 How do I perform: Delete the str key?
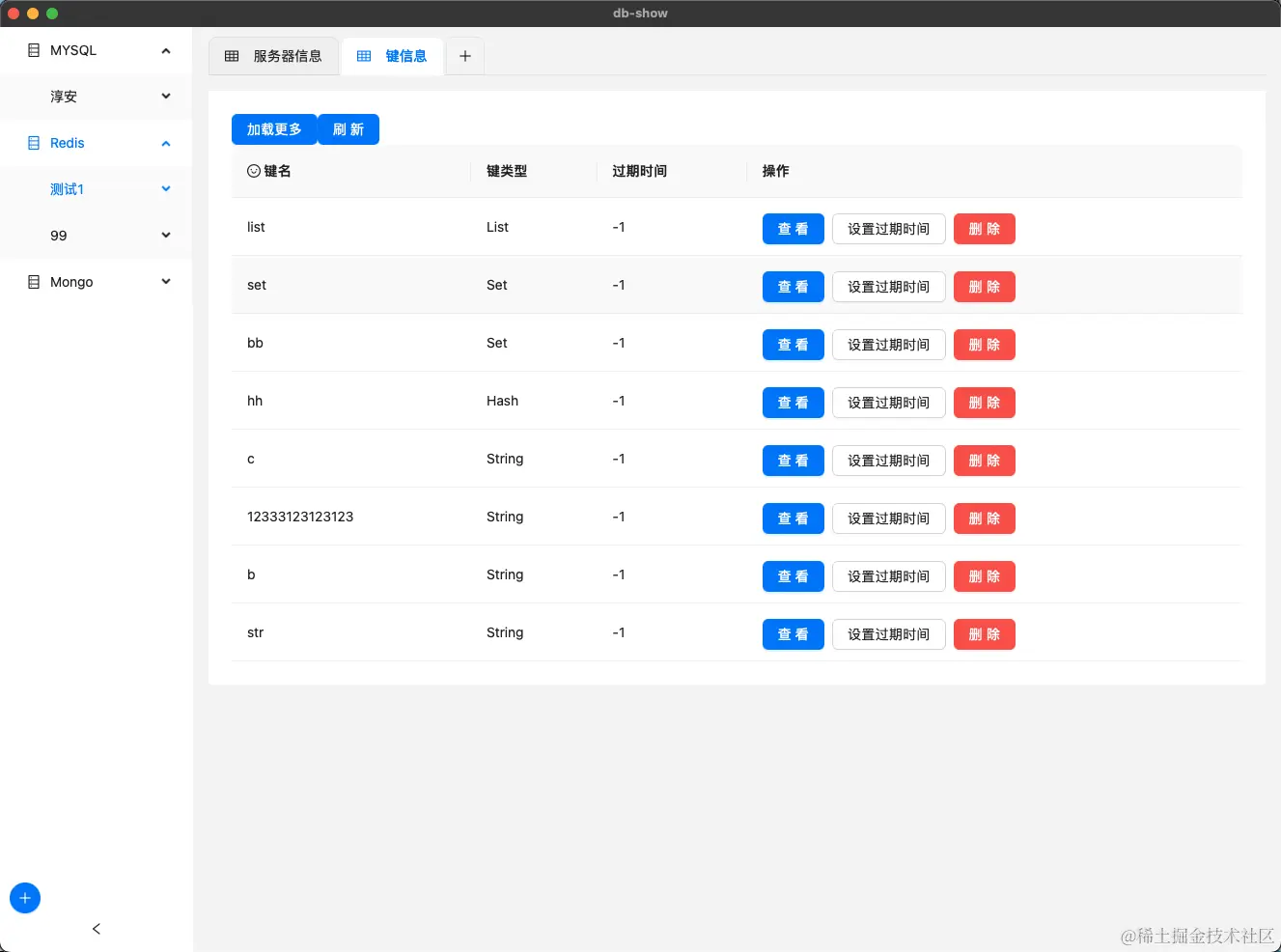[x=985, y=634]
